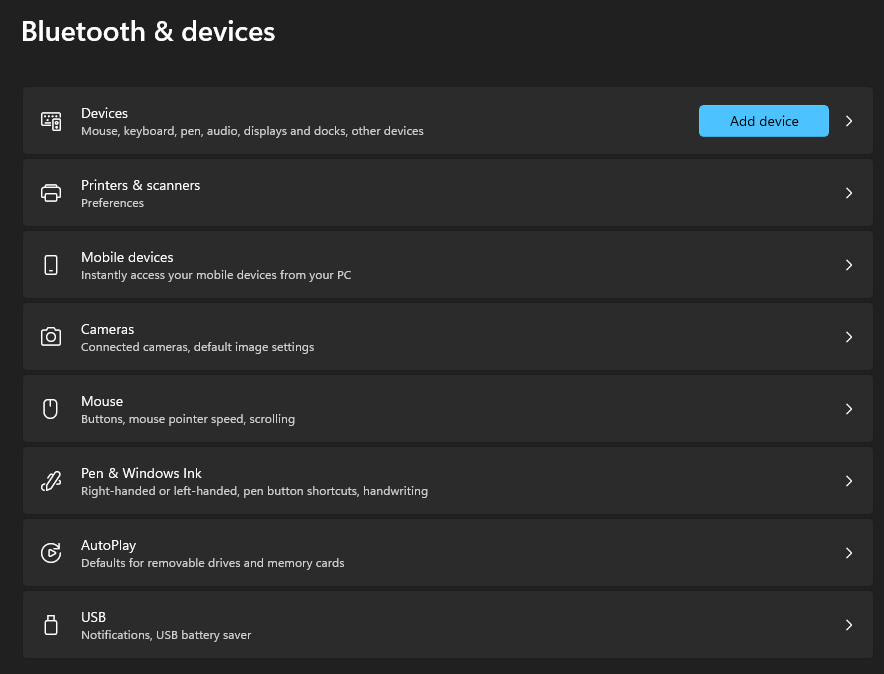
Task: Click the Pen & Windows Ink icon
Action: click(51, 481)
